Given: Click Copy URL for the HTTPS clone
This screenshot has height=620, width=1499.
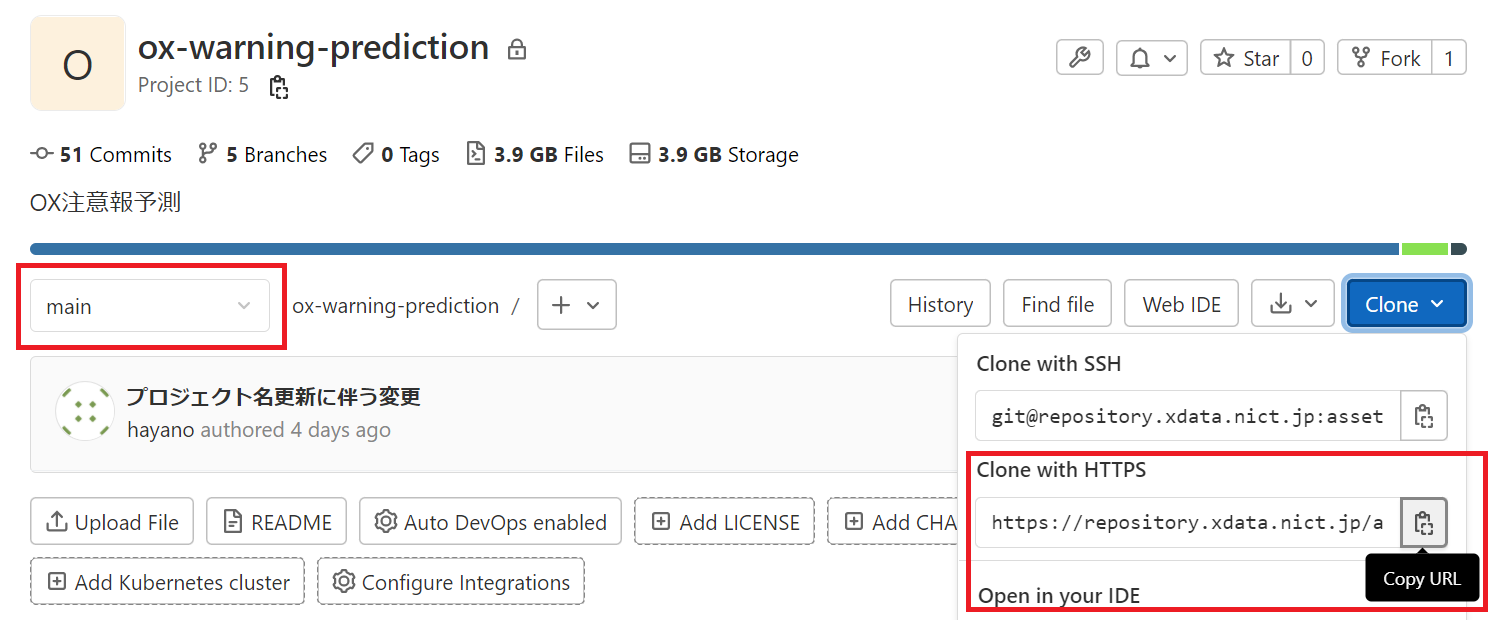Looking at the screenshot, I should (x=1424, y=522).
